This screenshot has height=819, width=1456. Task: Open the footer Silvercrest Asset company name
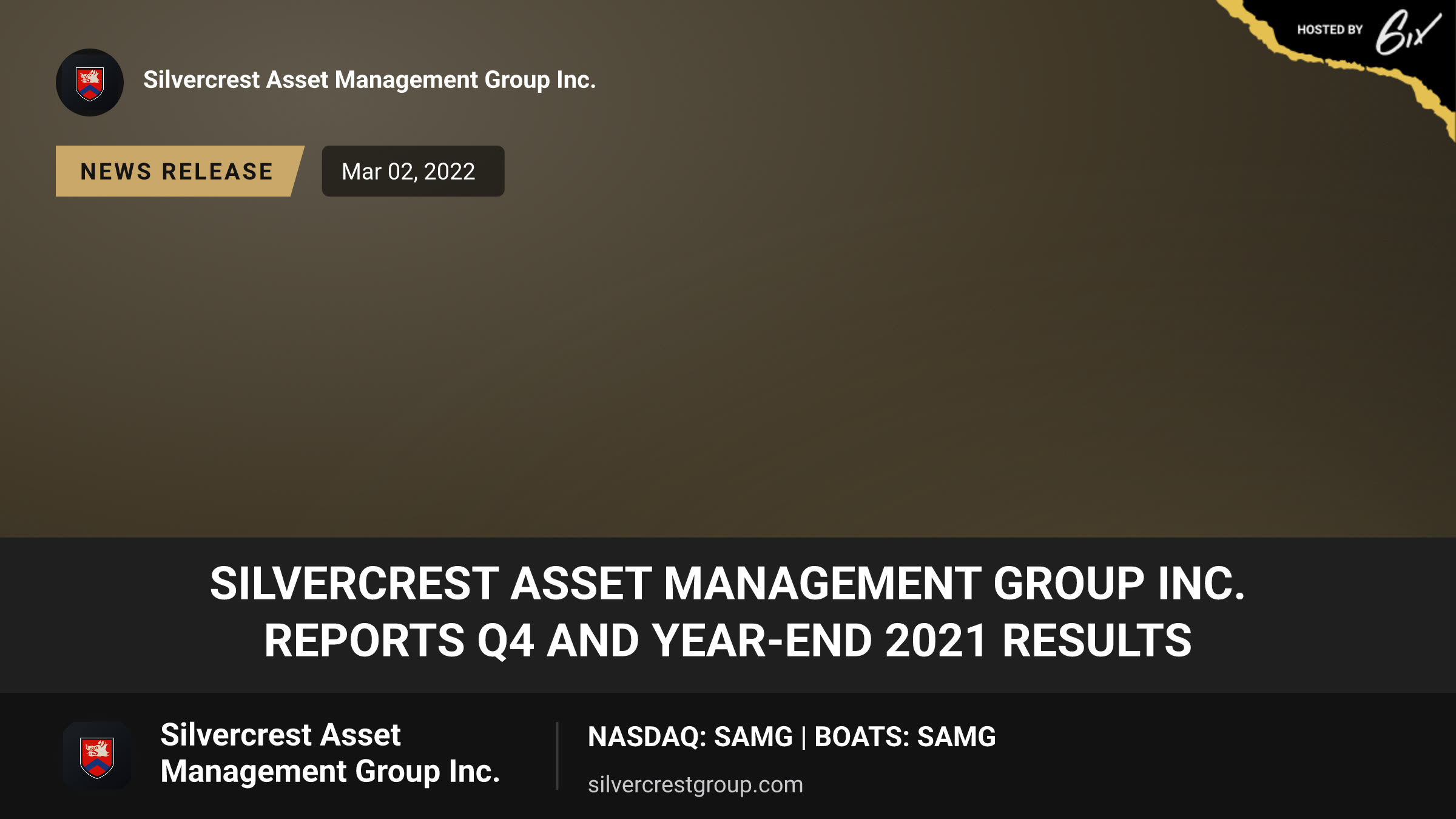(x=280, y=735)
